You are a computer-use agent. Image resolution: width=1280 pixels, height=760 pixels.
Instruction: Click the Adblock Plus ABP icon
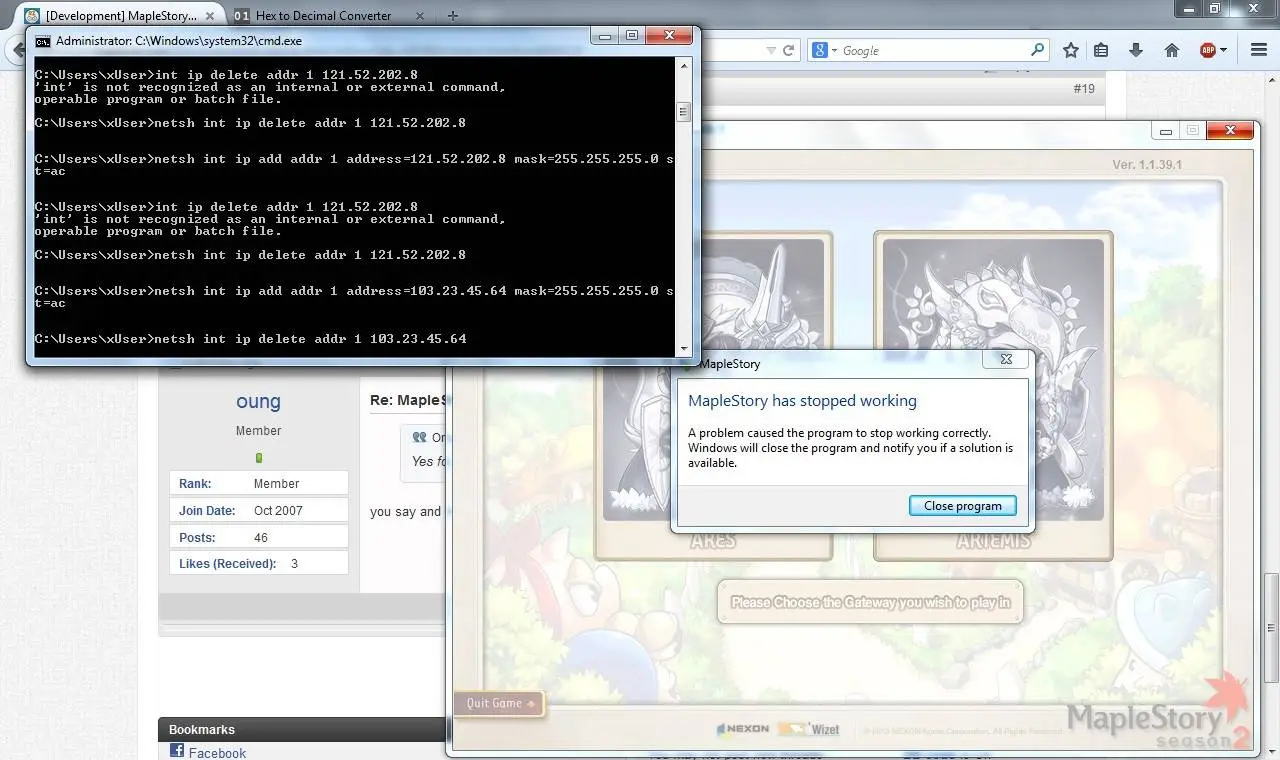(x=1208, y=50)
